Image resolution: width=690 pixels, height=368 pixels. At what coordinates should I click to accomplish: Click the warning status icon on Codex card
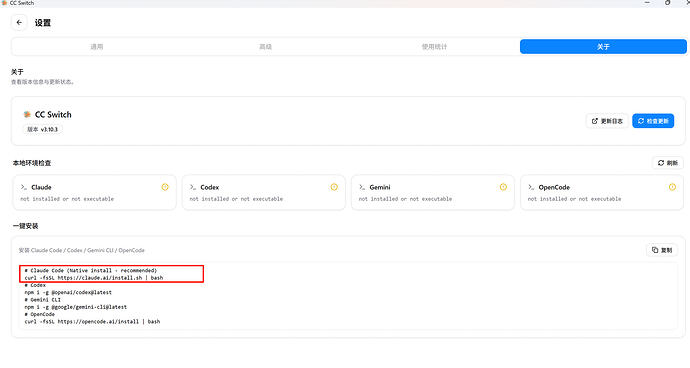point(334,187)
